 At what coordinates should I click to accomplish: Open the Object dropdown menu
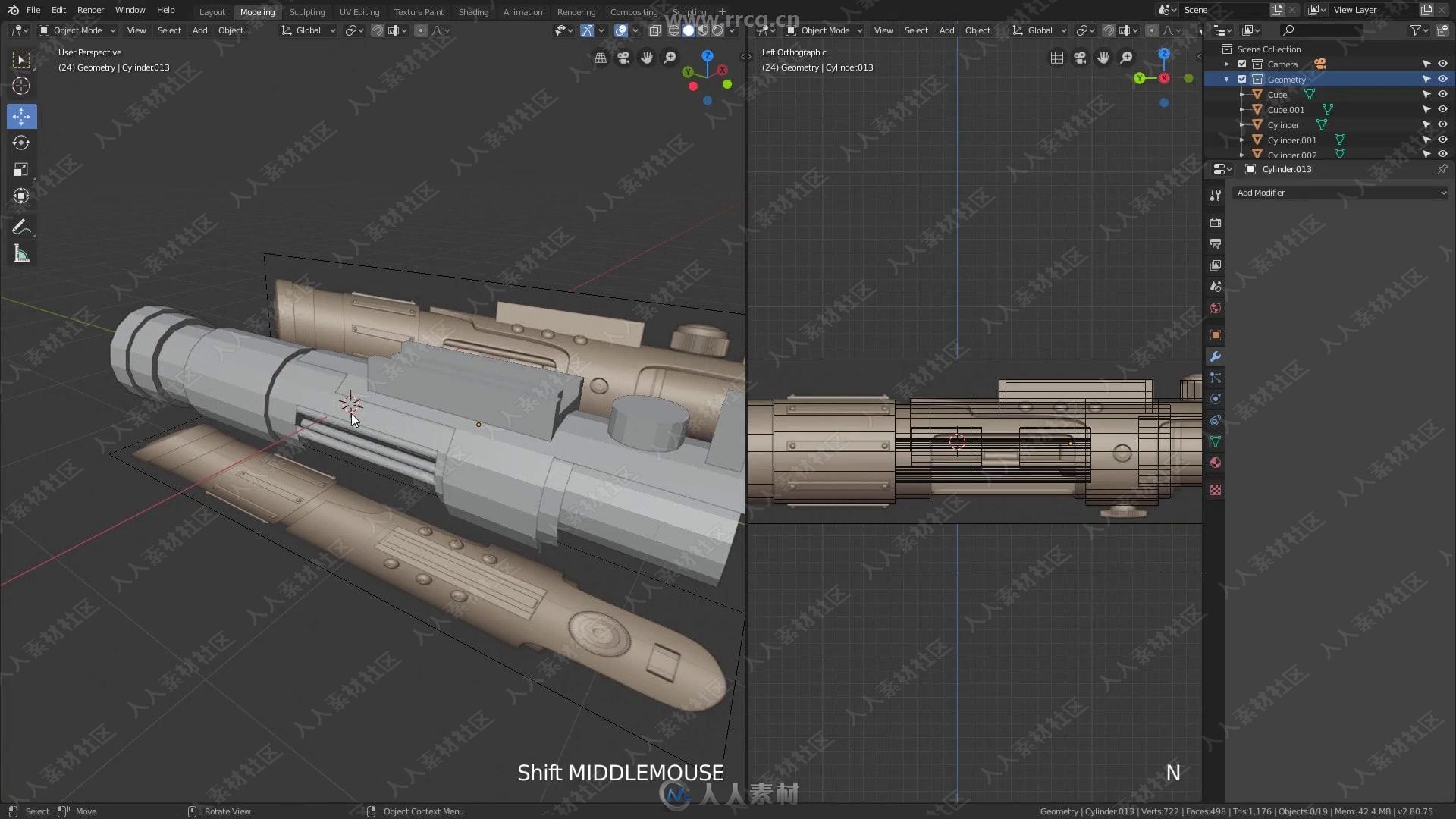pyautogui.click(x=231, y=30)
